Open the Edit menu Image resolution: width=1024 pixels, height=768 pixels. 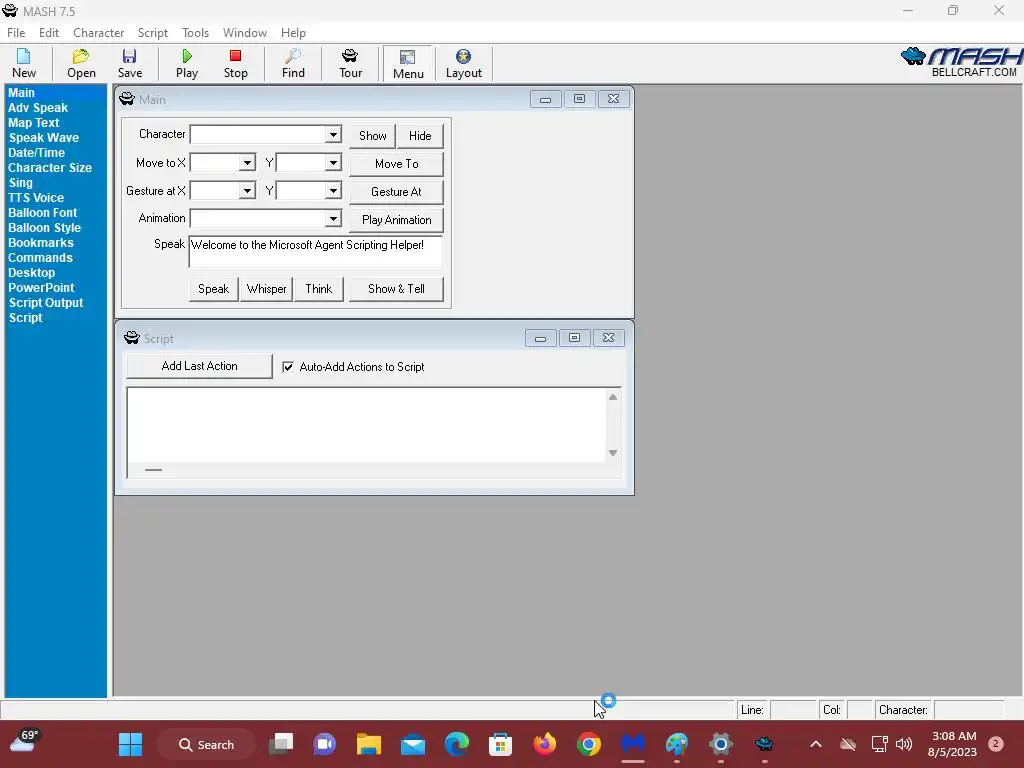pyautogui.click(x=49, y=33)
